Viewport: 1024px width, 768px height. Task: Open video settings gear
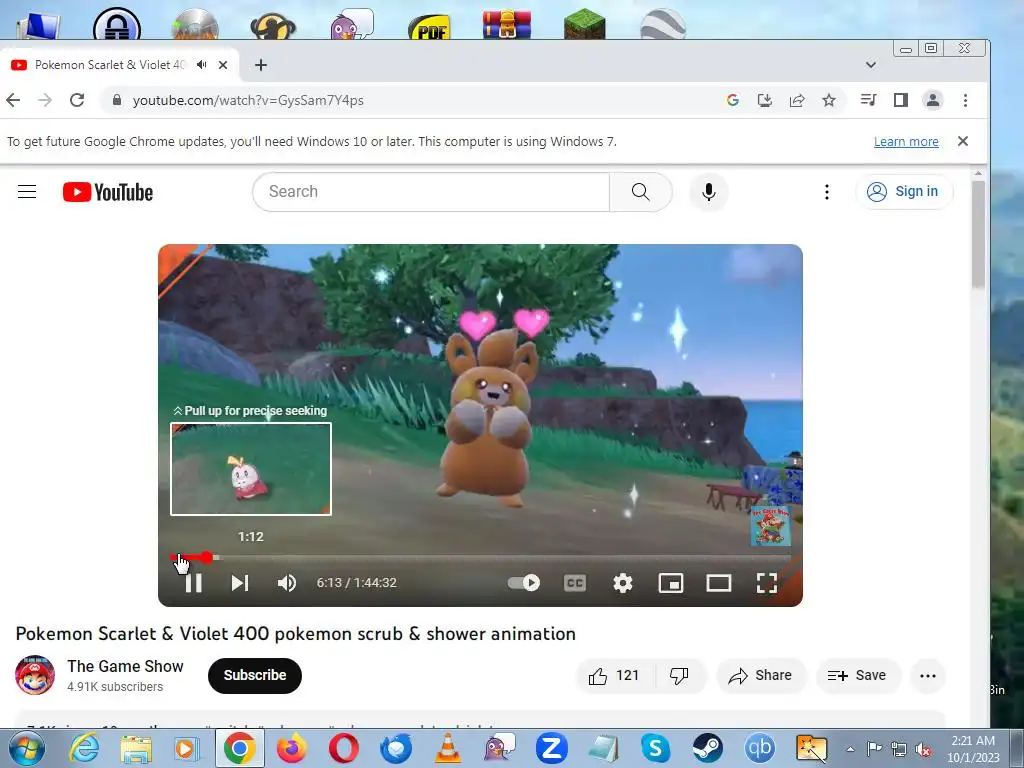tap(622, 583)
